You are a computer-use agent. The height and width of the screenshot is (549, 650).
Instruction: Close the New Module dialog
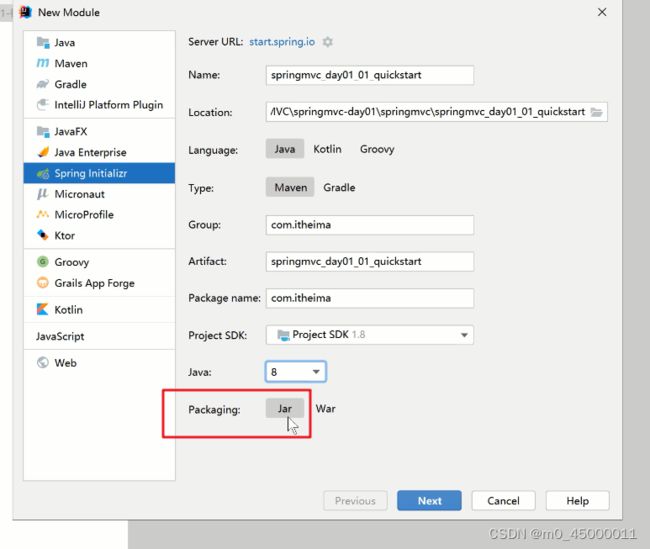(x=602, y=12)
